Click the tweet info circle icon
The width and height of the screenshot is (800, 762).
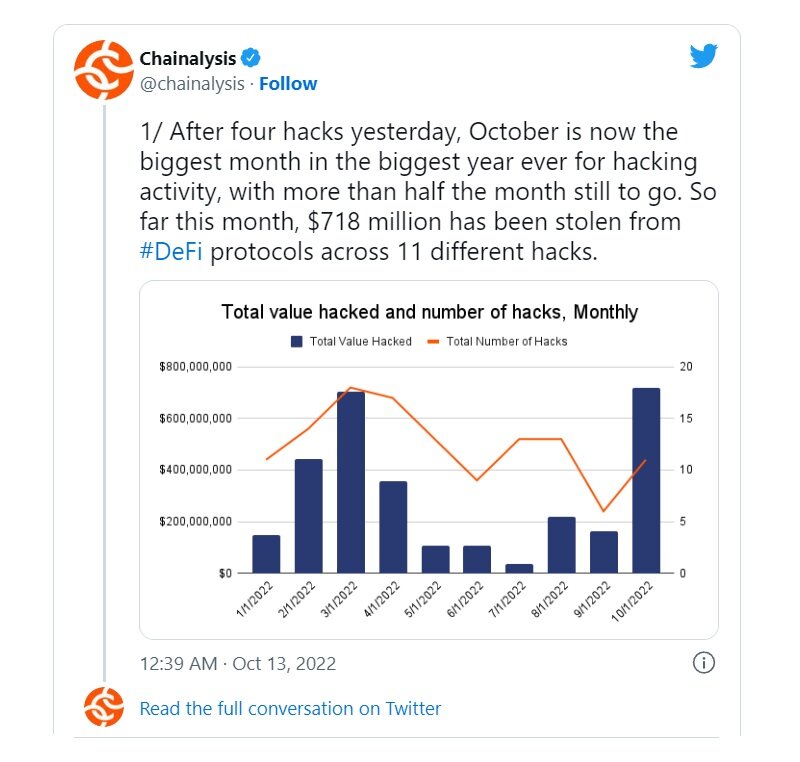(704, 663)
